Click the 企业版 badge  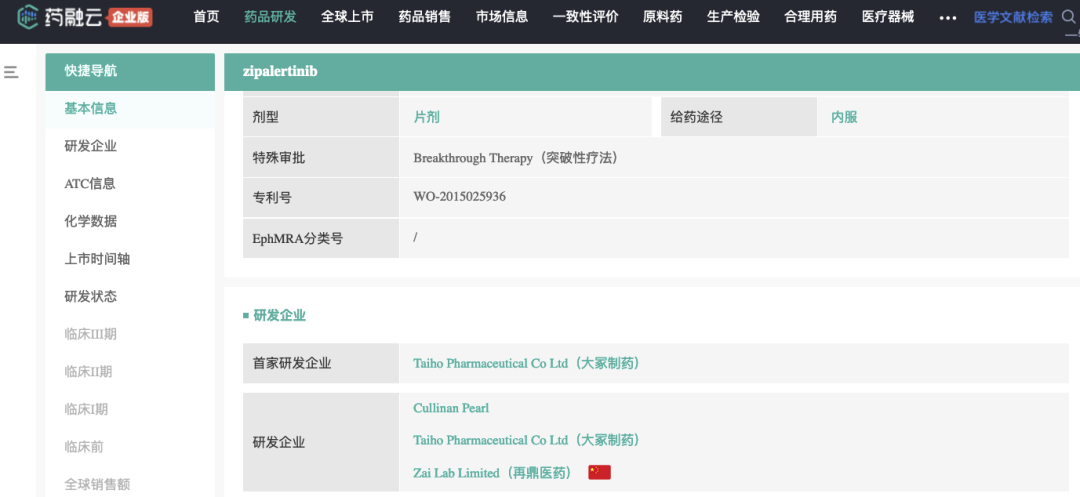point(130,17)
